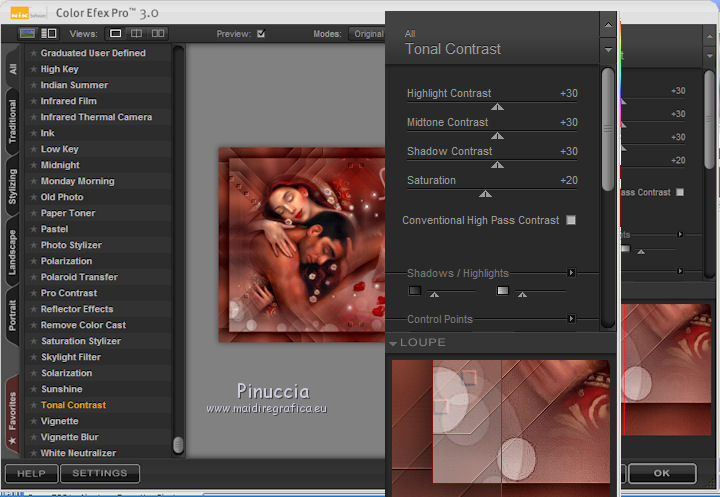Adjust the Shadows protection slider handle
This screenshot has height=497, width=720.
pos(434,294)
